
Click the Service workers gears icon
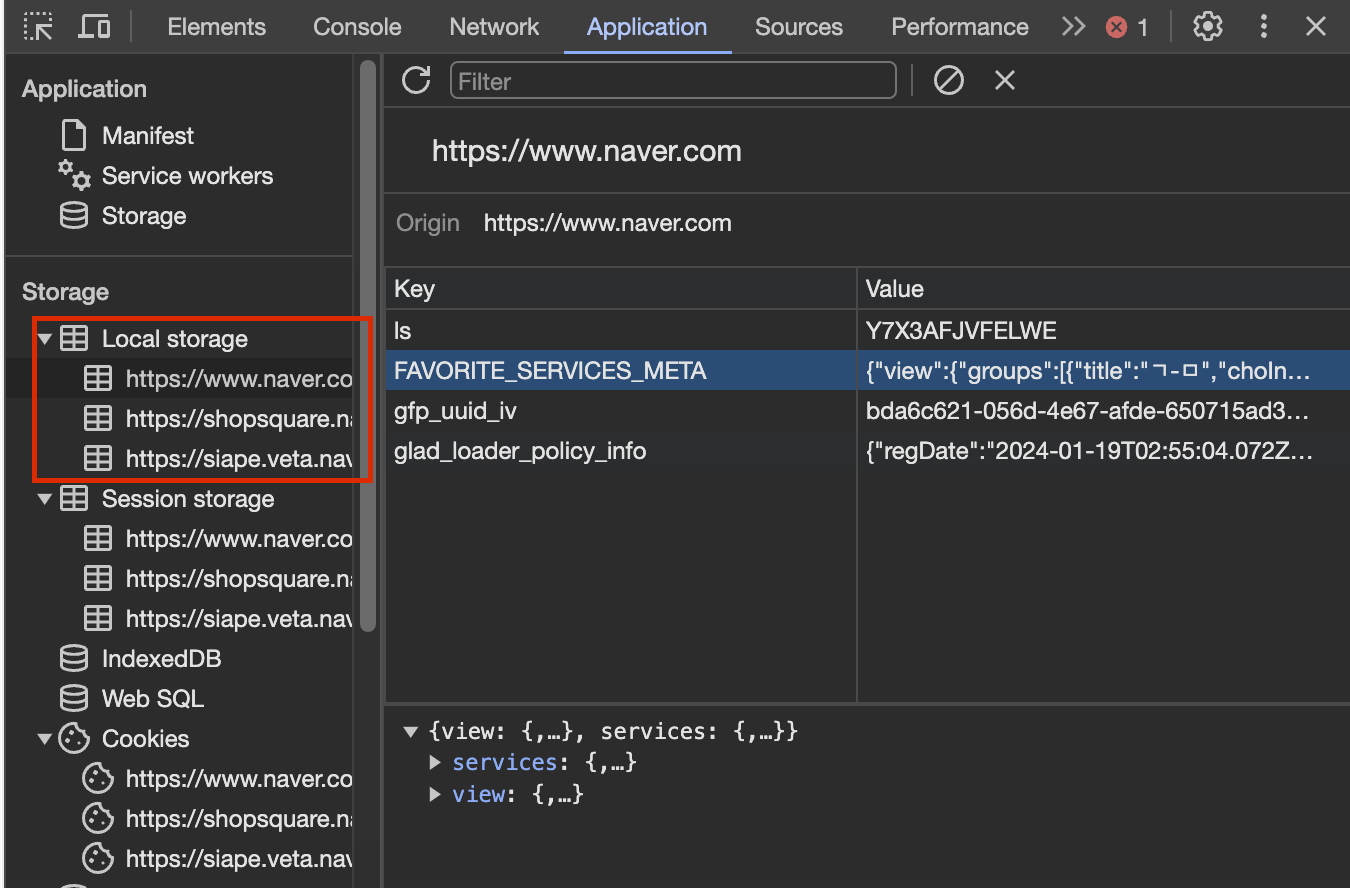tap(74, 175)
